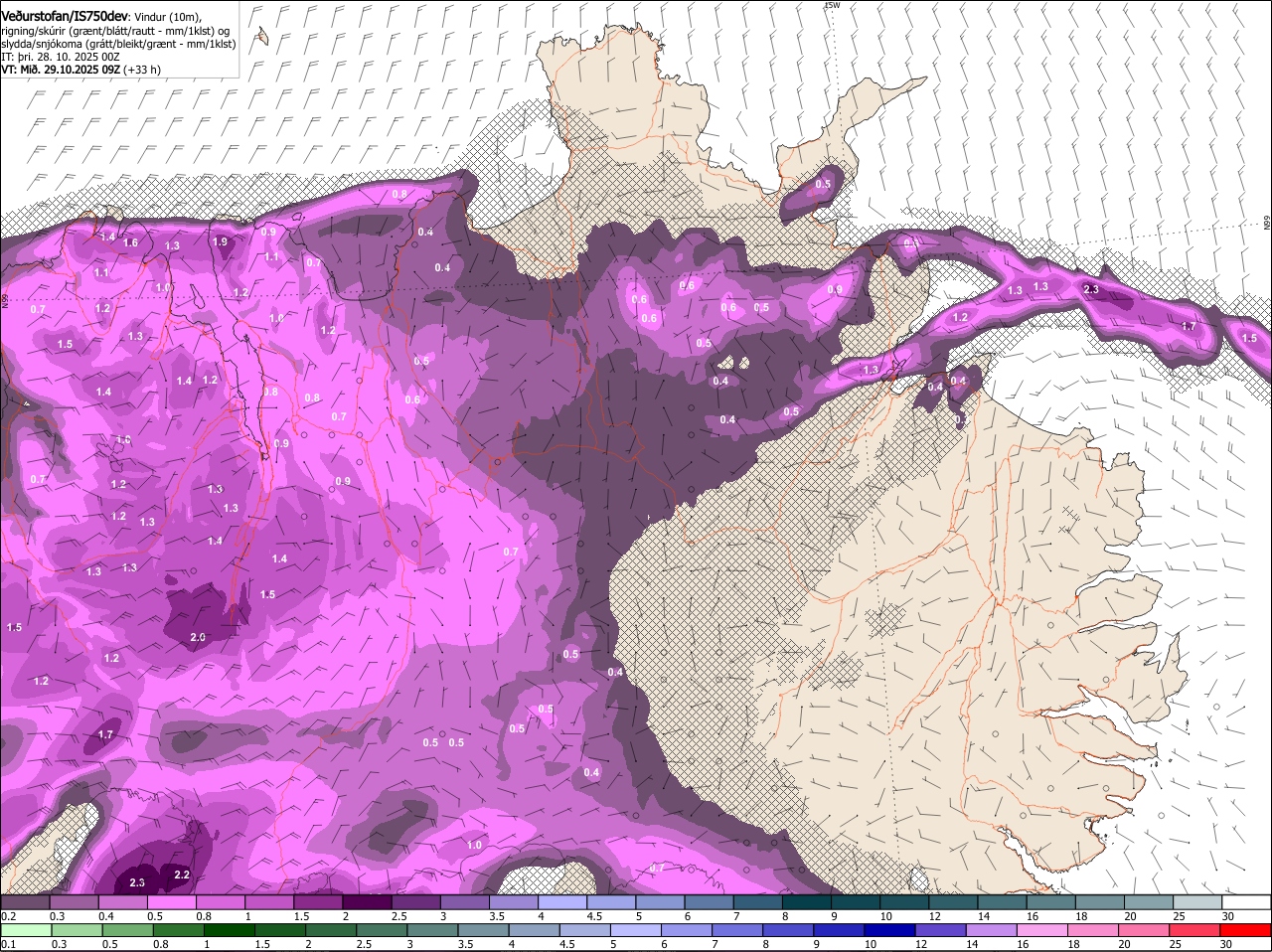The height and width of the screenshot is (952, 1272).
Task: Select the deep navy 10 swatch in rain legend
Action: (x=889, y=930)
